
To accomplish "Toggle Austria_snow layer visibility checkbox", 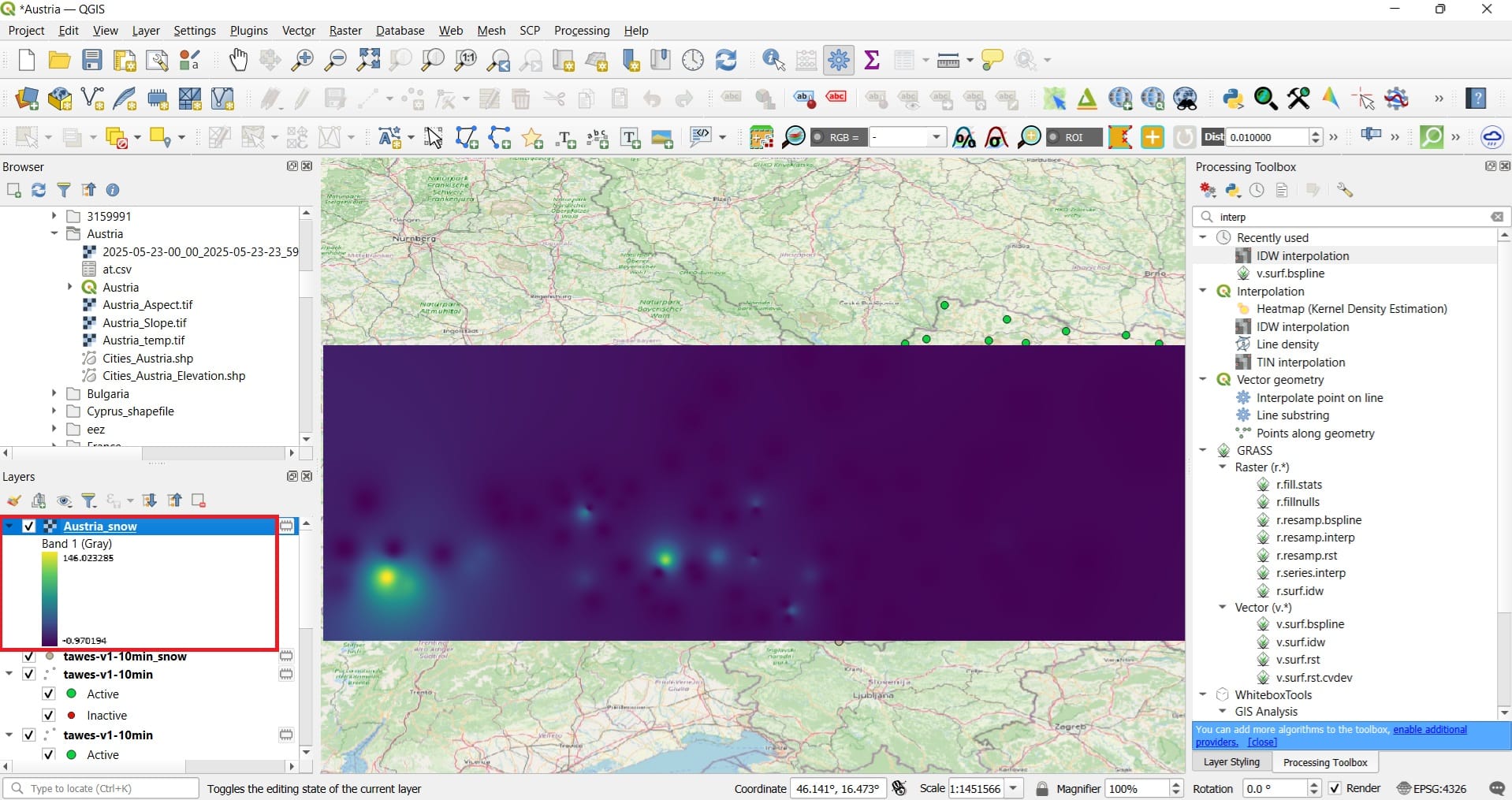I will (x=30, y=526).
